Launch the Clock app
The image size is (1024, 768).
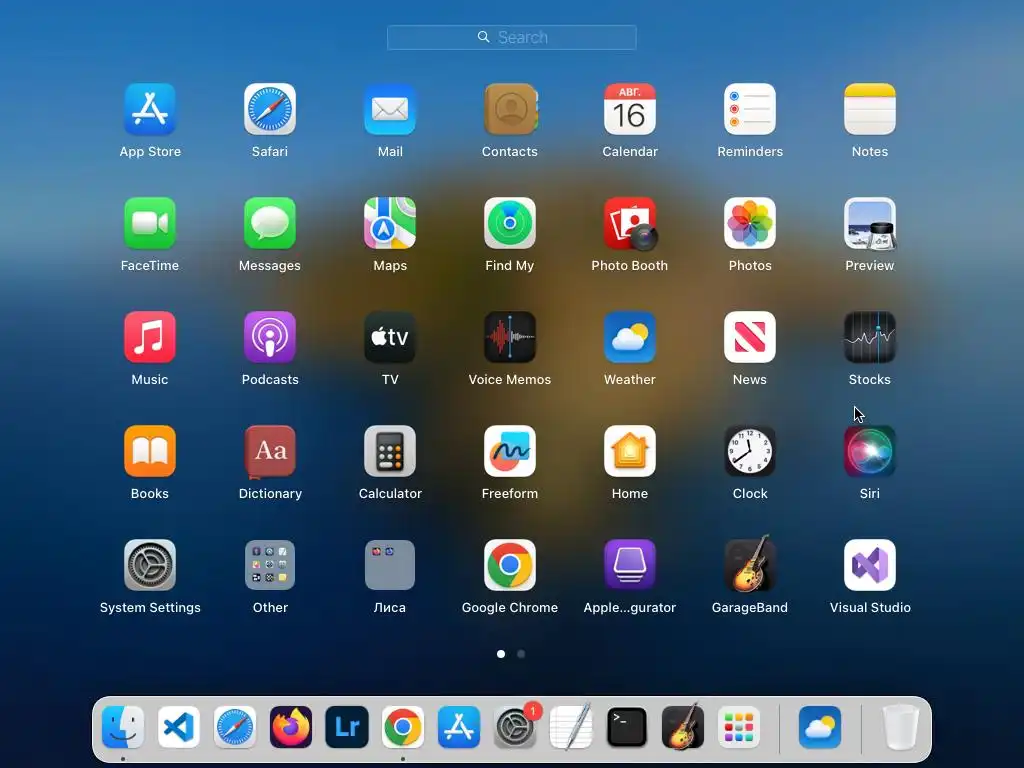click(x=750, y=451)
